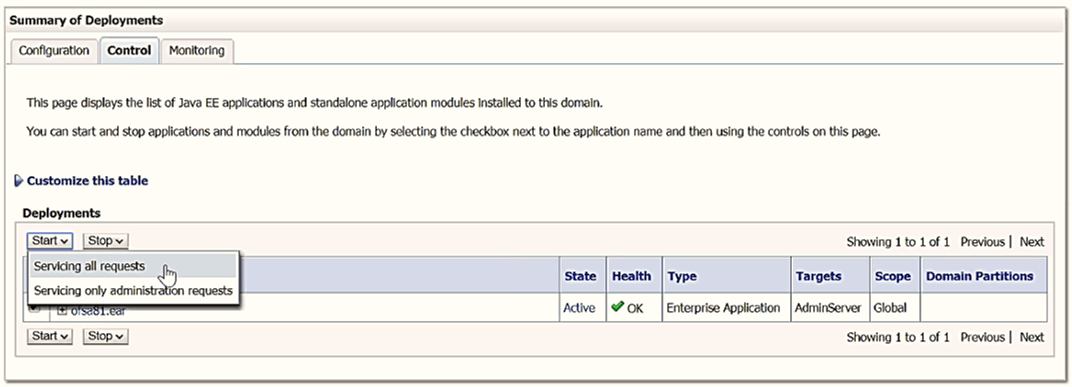The height and width of the screenshot is (387, 1072).
Task: Sort by Domain Partitions column header
Action: (x=979, y=276)
